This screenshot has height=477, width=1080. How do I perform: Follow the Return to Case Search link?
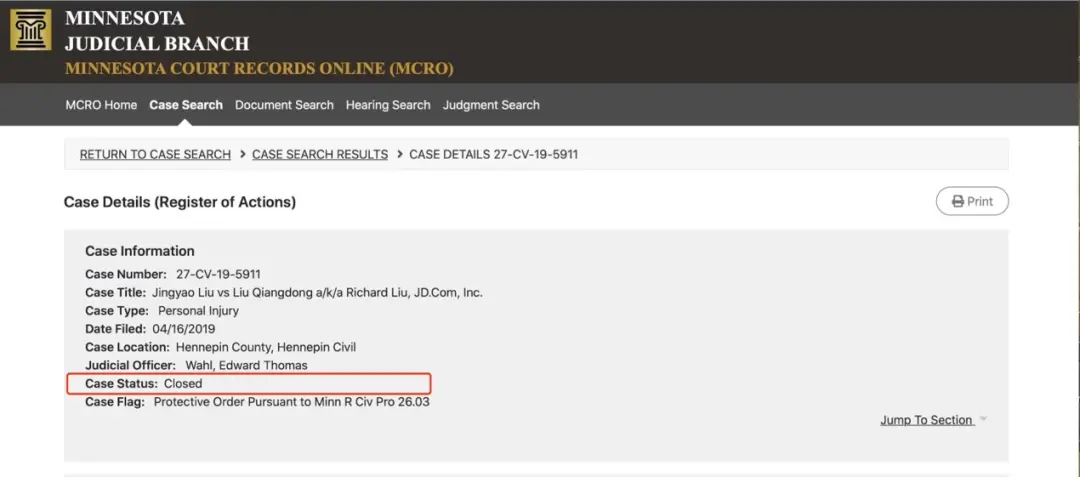coord(155,154)
